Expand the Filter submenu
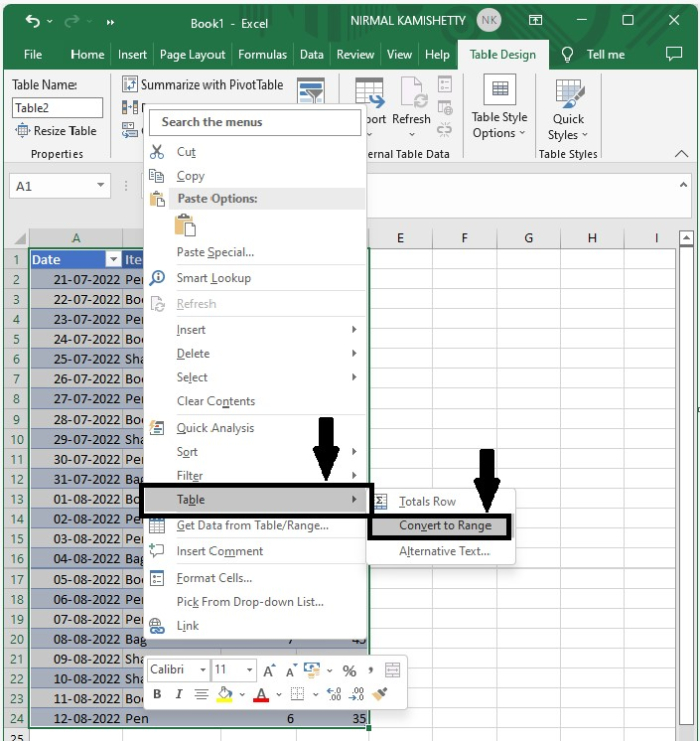 [x=255, y=475]
